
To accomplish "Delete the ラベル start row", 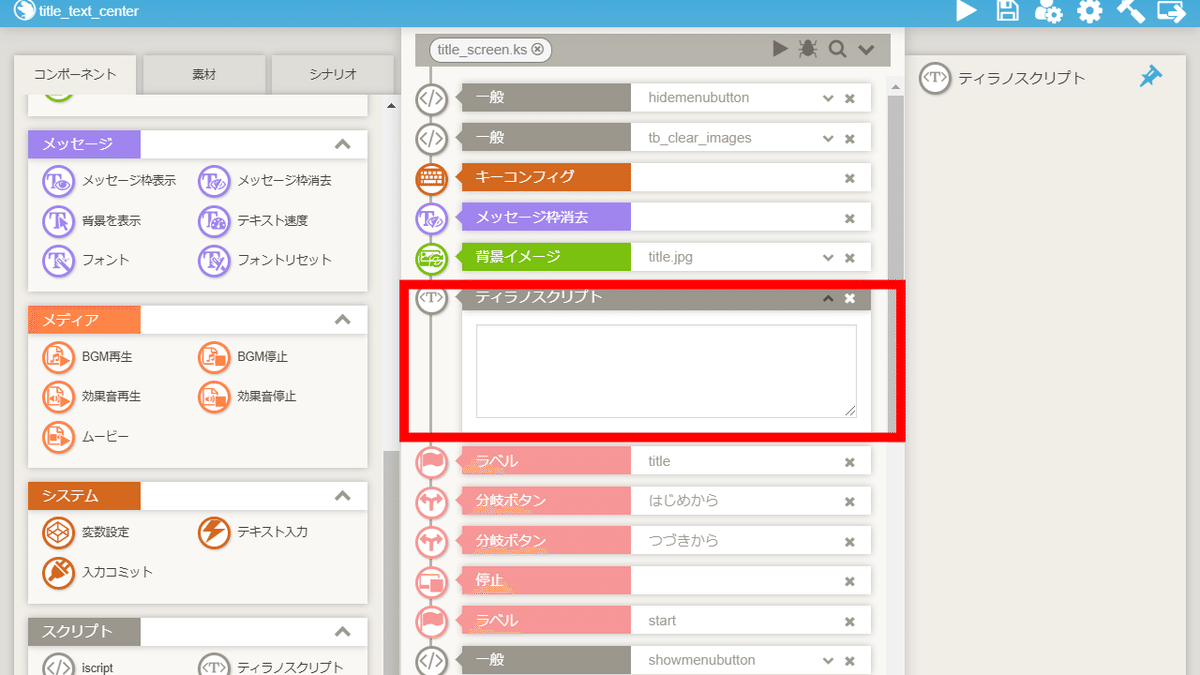I will coord(850,621).
